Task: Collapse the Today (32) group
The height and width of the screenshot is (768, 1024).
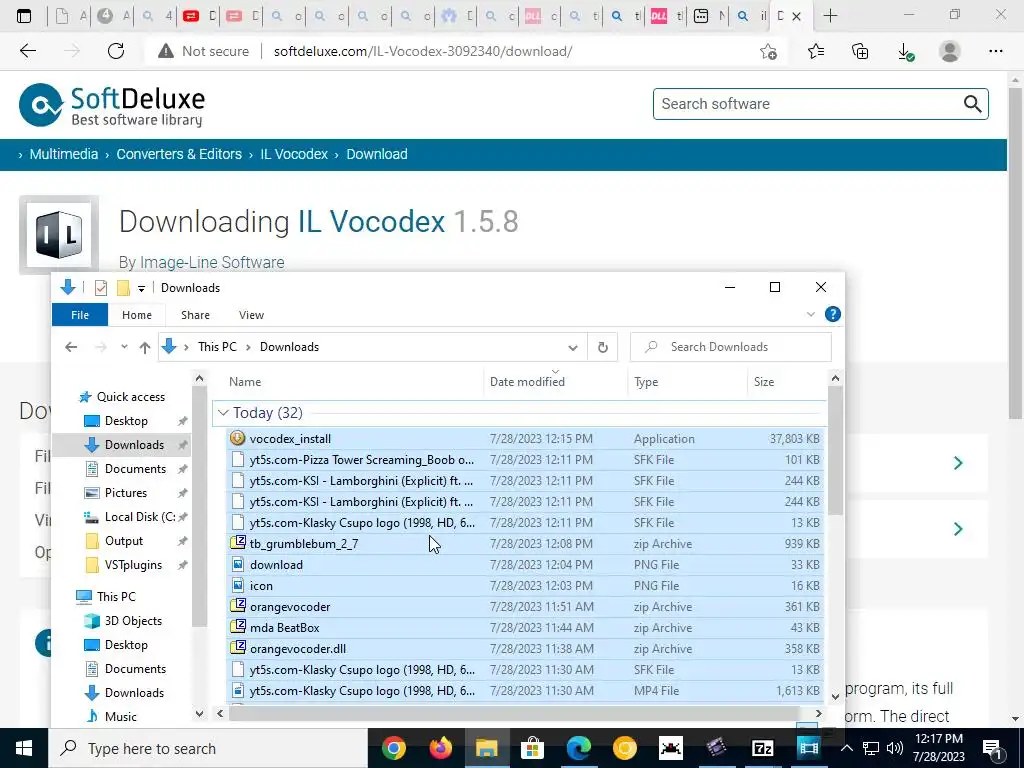Action: (223, 413)
